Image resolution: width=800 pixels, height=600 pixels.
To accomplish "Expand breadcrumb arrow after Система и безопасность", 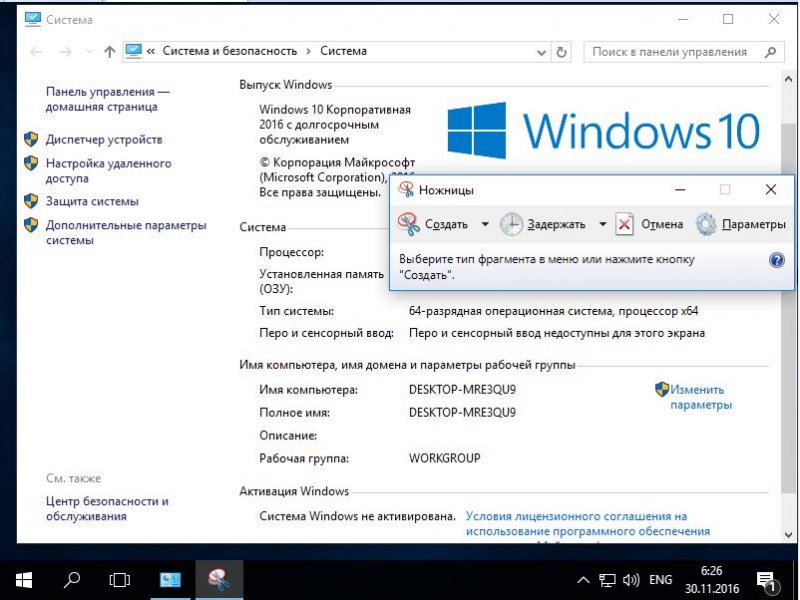I will point(309,51).
